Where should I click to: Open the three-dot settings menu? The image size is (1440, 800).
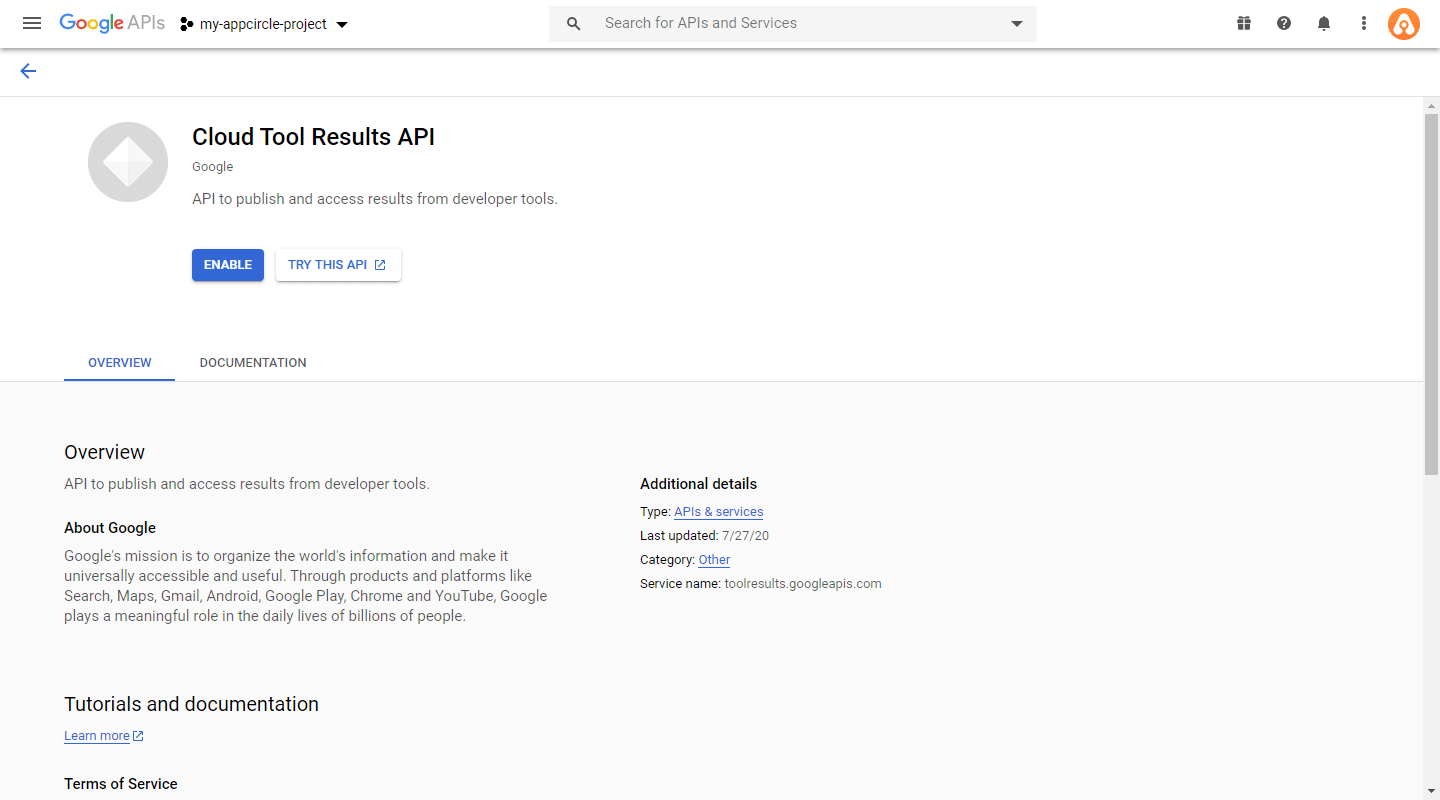coord(1364,23)
